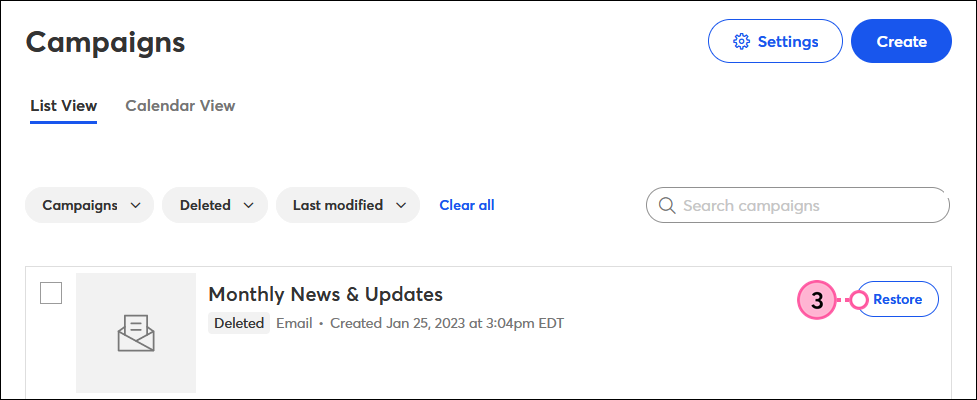Click the magnifying glass search icon
Screen dimensions: 977x400
click(667, 206)
